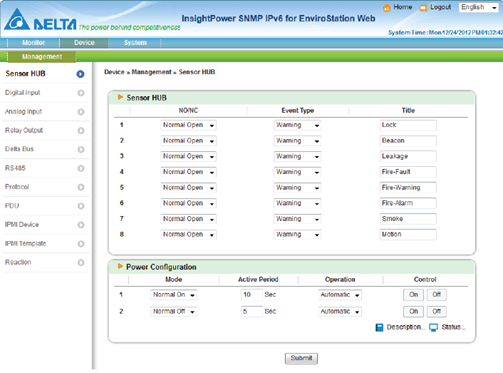Screen dimensions: 503x373
Task: Click On button for power row 1
Action: click(413, 295)
